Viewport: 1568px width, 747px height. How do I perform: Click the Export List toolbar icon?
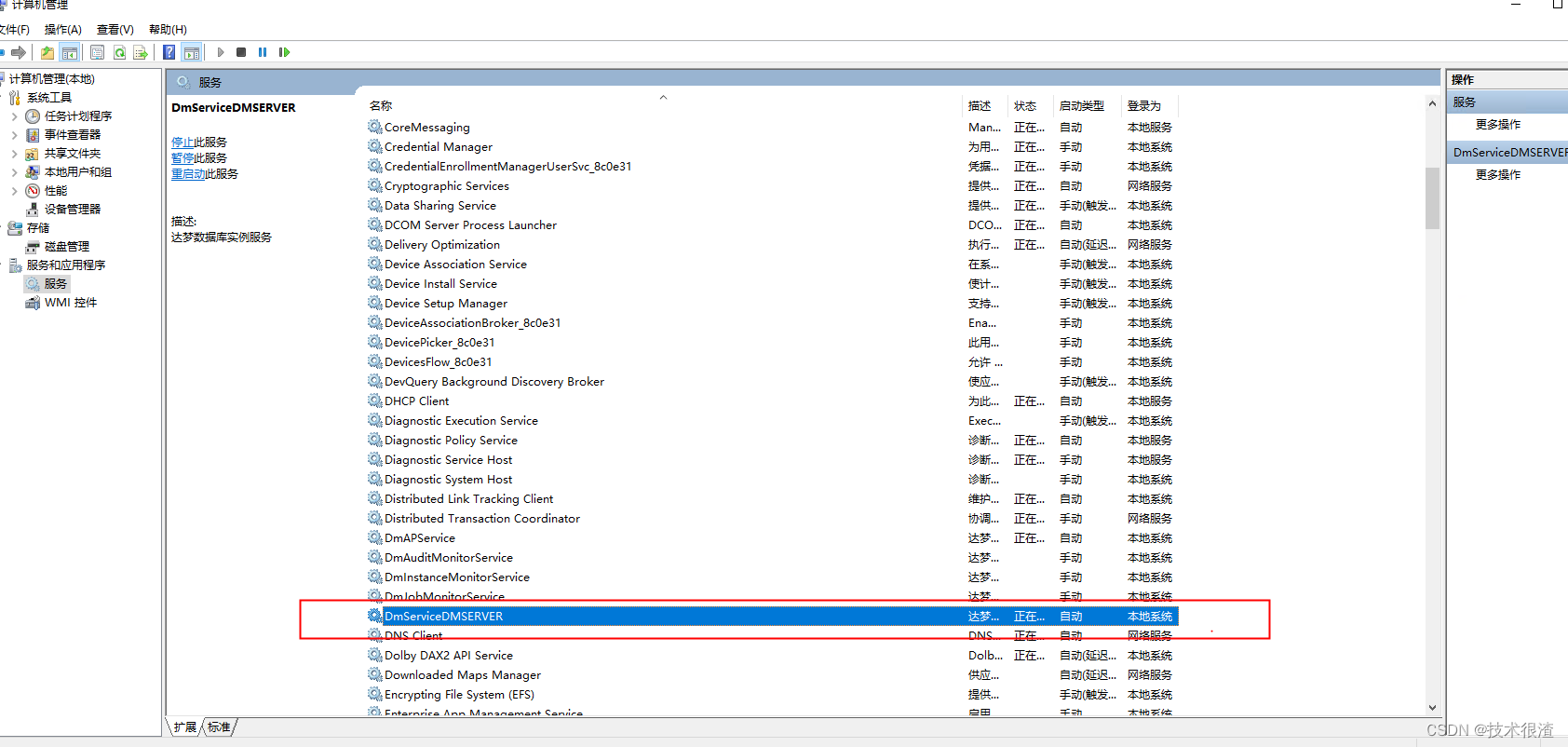141,53
